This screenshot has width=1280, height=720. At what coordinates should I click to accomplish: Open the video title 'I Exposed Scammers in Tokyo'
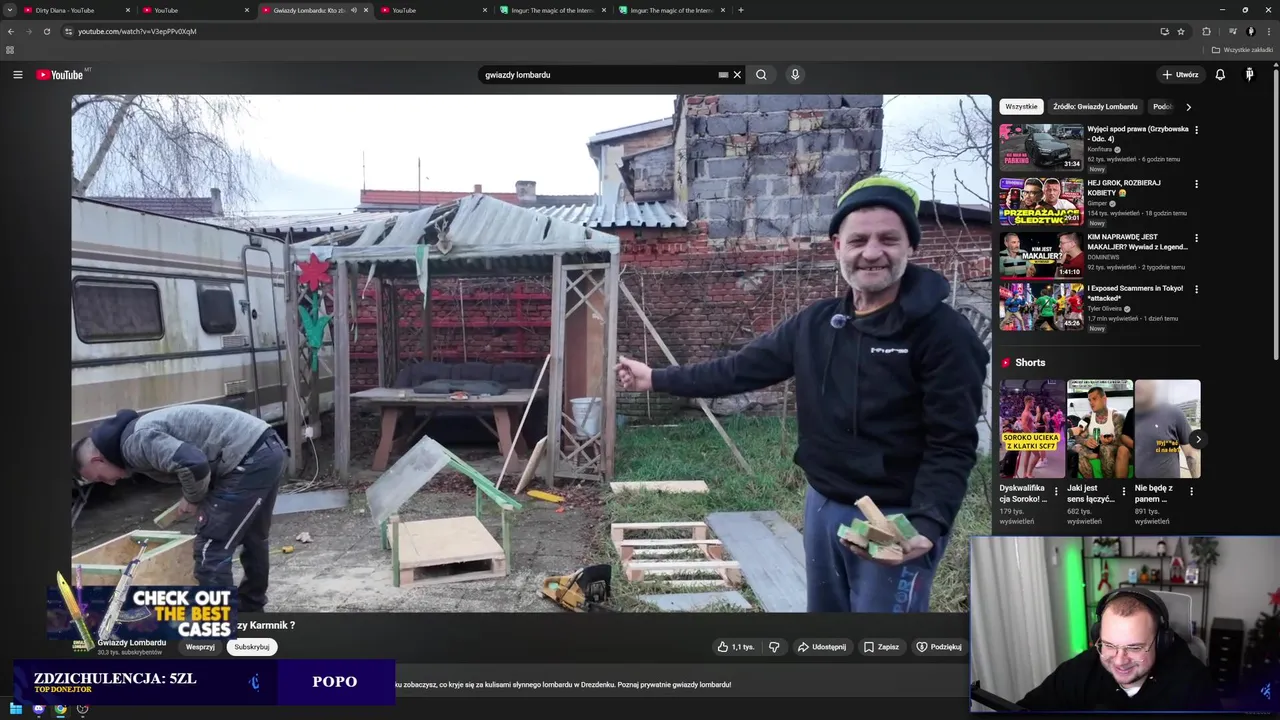1135,293
